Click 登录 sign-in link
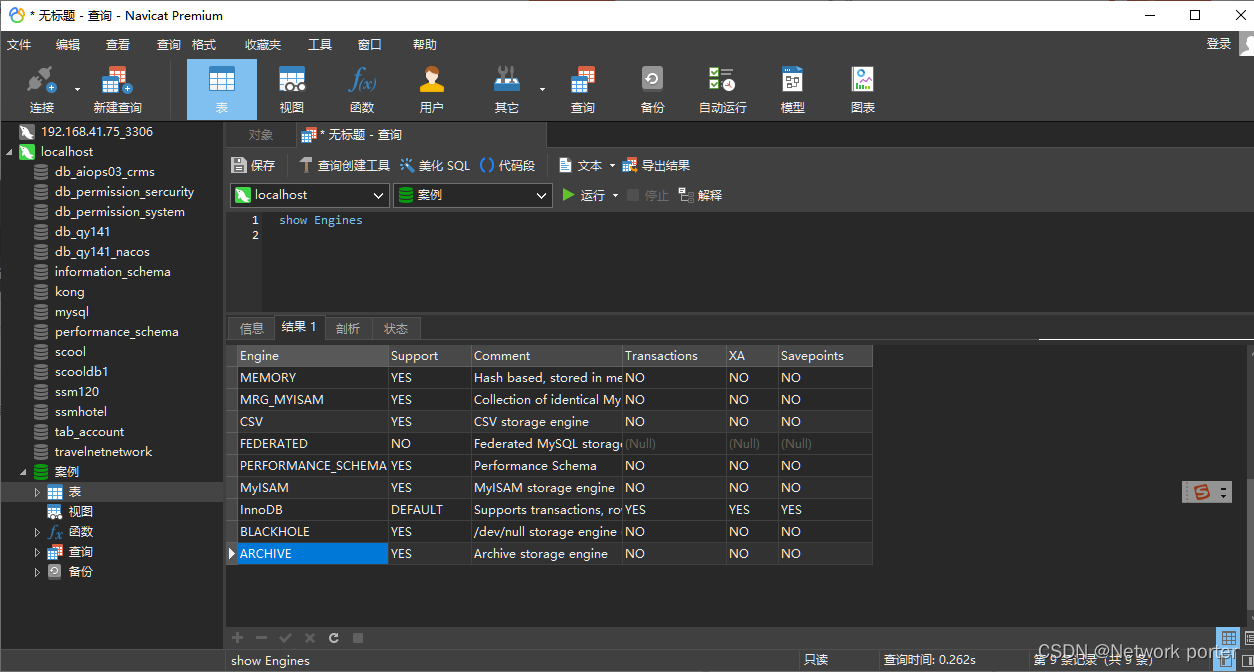The height and width of the screenshot is (672, 1254). tap(1219, 44)
